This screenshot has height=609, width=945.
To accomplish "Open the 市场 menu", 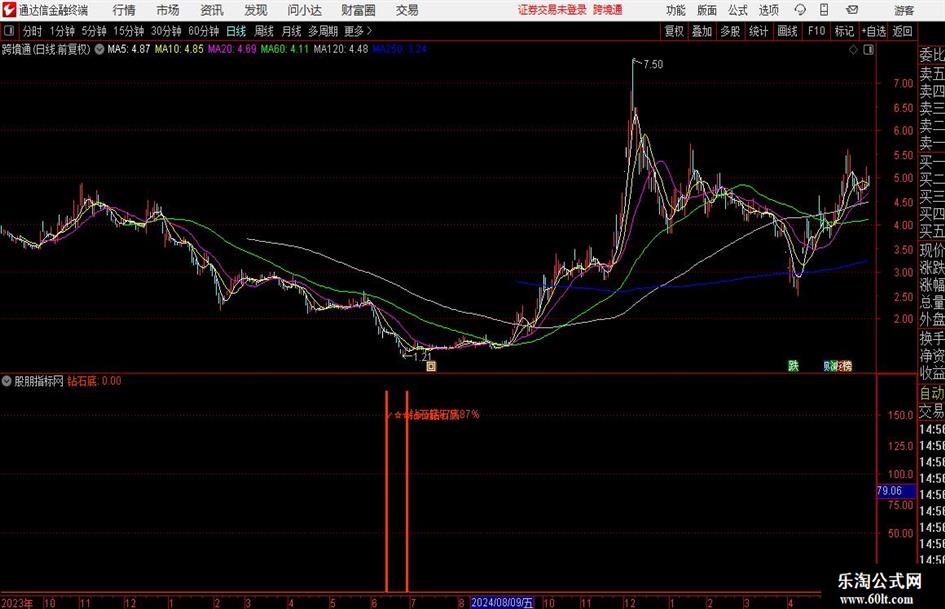I will 168,10.
